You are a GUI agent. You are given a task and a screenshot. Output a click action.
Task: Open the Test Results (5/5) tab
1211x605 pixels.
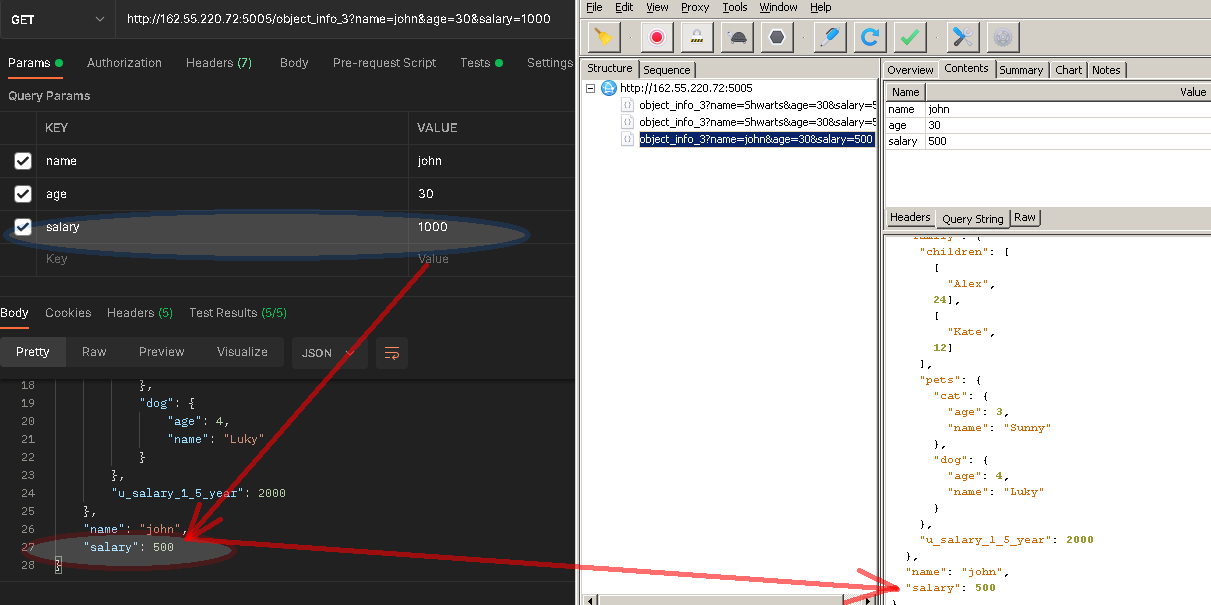point(238,313)
